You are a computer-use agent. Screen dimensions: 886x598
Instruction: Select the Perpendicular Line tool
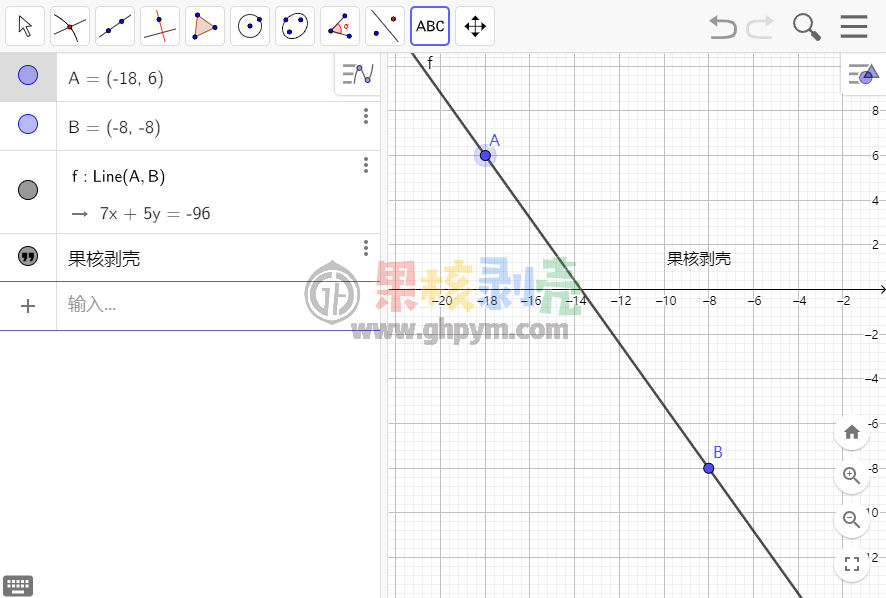[160, 26]
